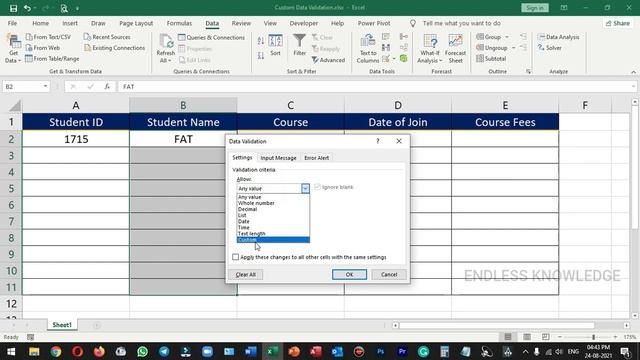Click the Sign in button
The width and height of the screenshot is (640, 360).
click(x=535, y=8)
